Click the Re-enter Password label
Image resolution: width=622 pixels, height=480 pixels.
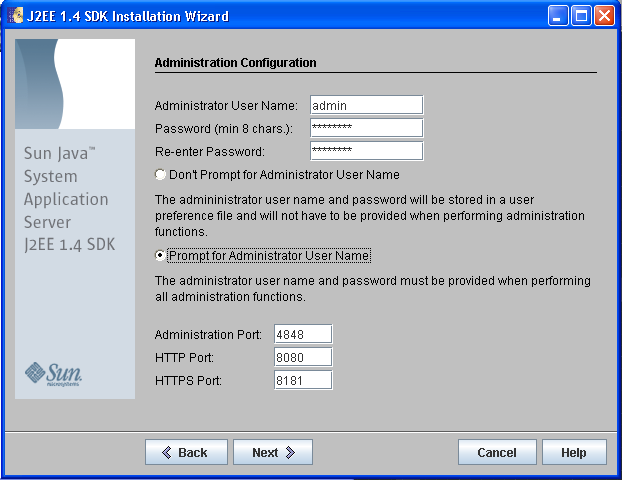pyautogui.click(x=209, y=152)
